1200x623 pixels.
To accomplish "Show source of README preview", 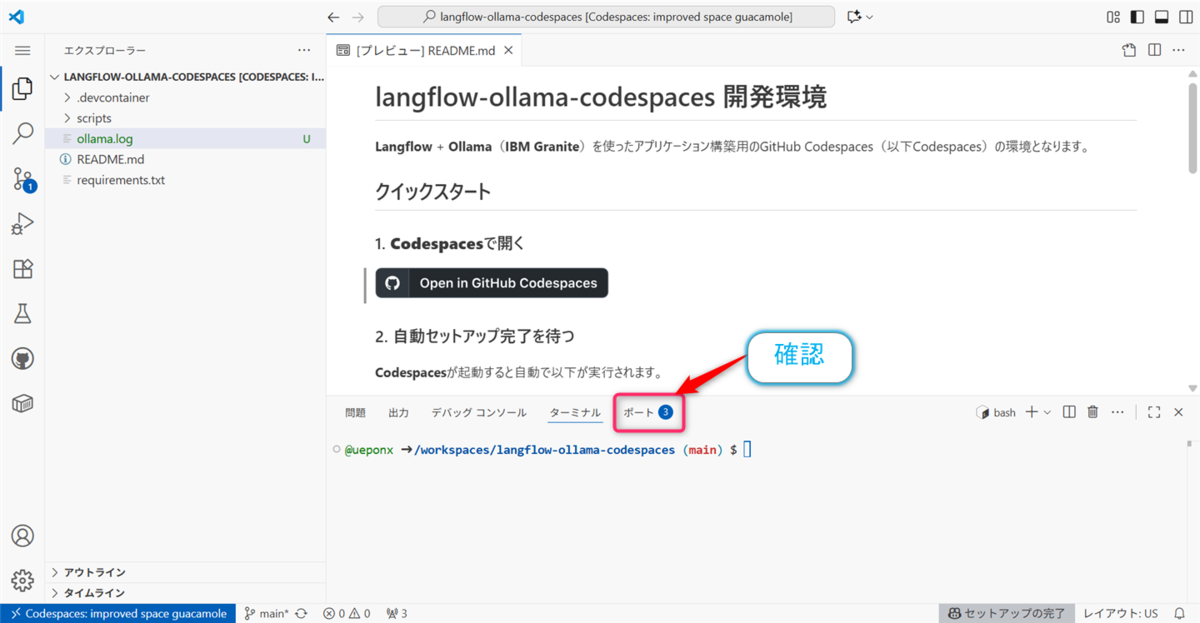I will [1129, 50].
